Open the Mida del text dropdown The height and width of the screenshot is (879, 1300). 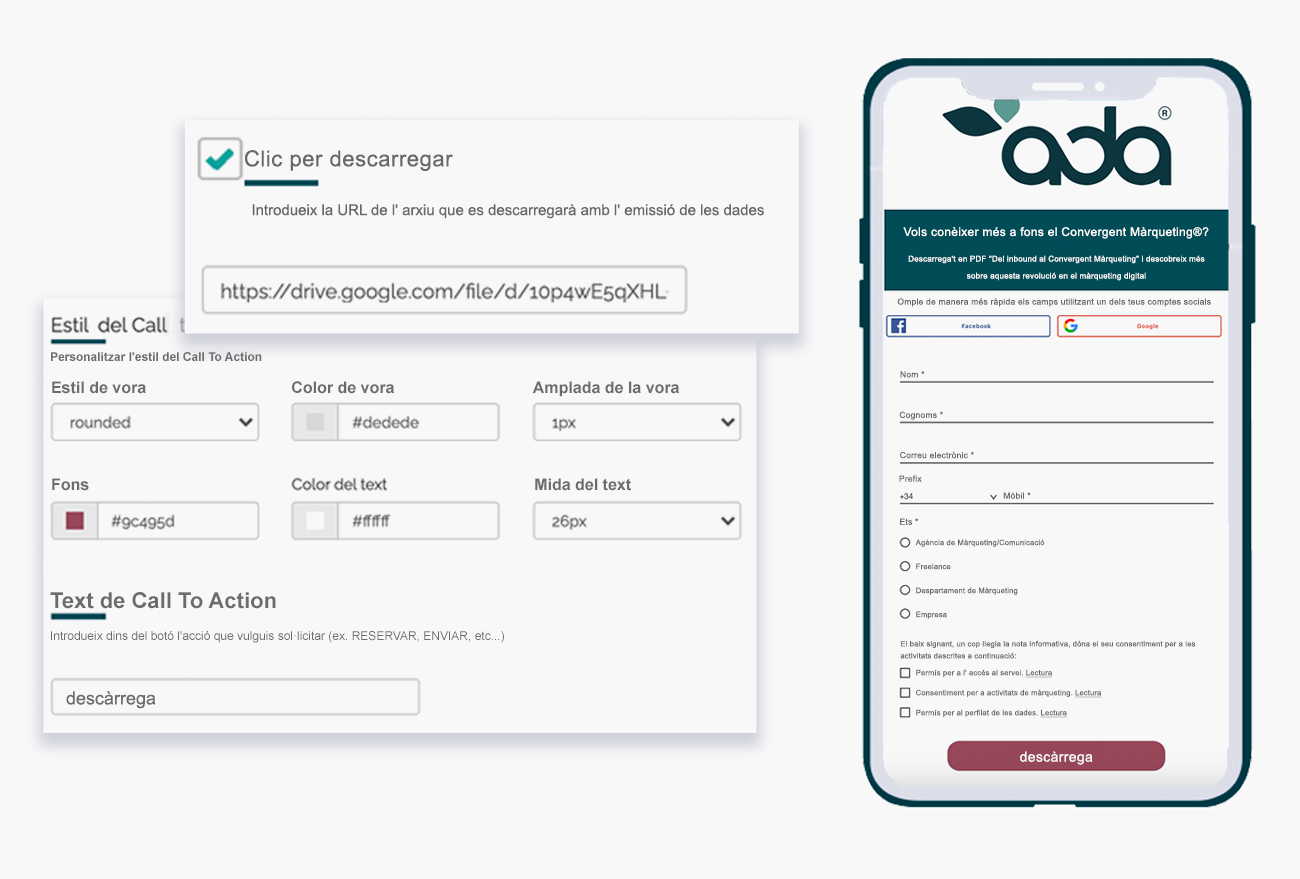[637, 521]
